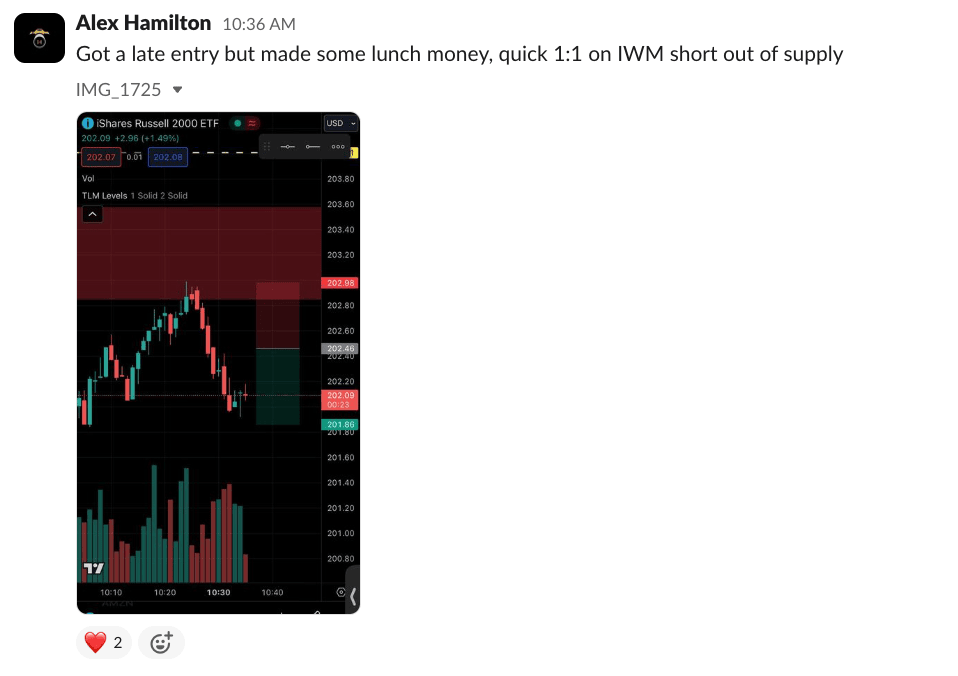Click the blue 202.08 buy price button
The height and width of the screenshot is (676, 958).
166,157
